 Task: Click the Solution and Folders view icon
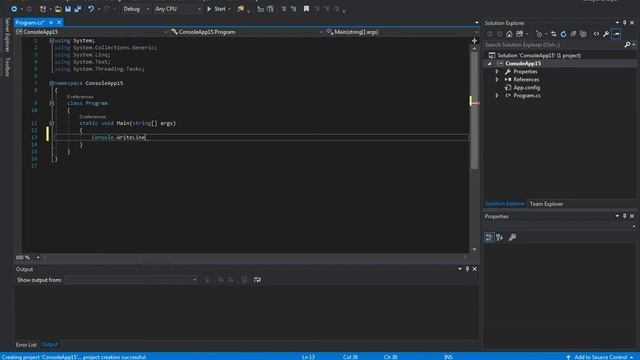(x=520, y=34)
